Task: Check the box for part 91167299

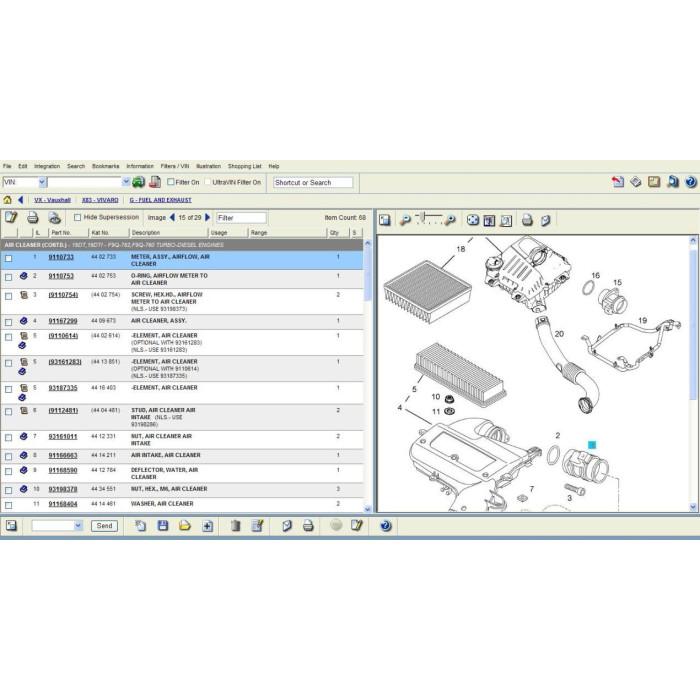Action: [x=8, y=322]
